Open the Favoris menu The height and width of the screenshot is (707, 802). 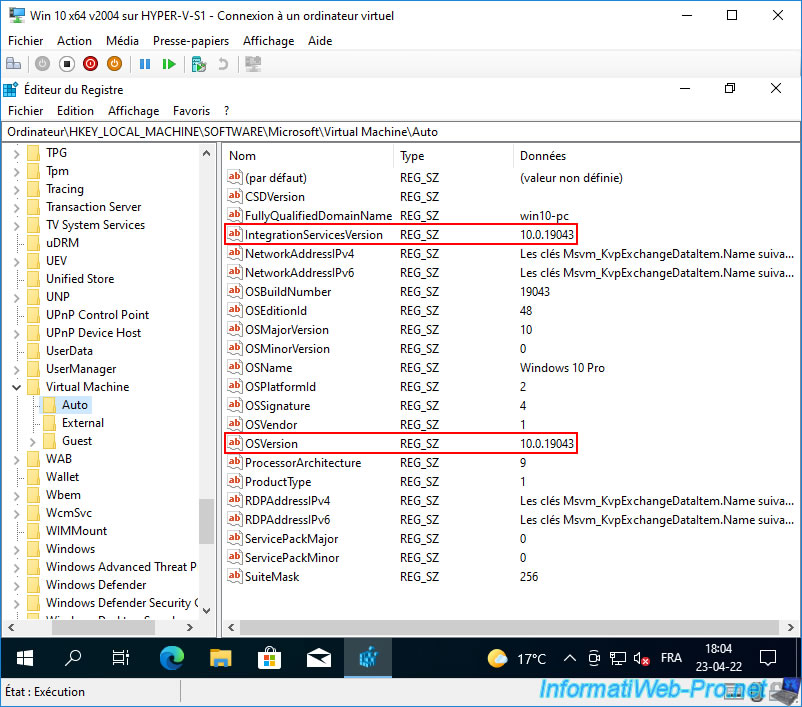coord(191,111)
